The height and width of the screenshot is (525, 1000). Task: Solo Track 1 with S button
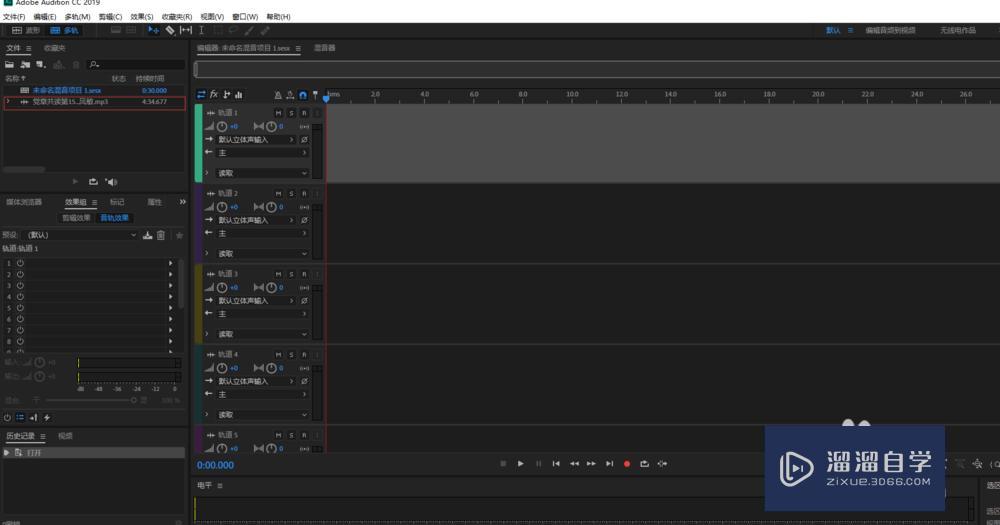coord(291,113)
